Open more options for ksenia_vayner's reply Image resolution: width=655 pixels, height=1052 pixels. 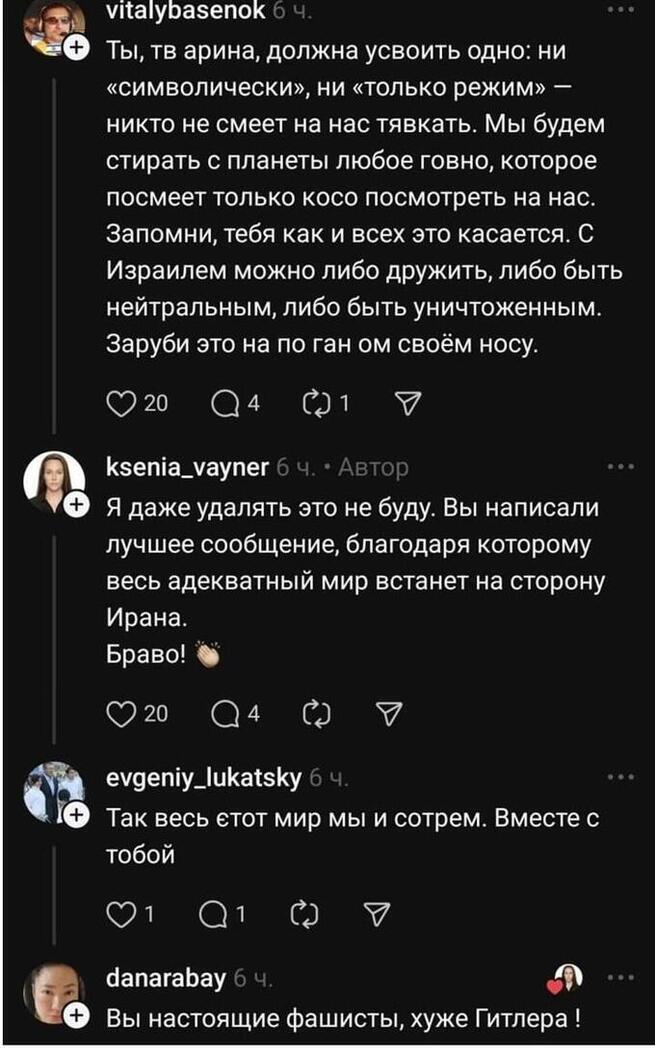(x=620, y=466)
